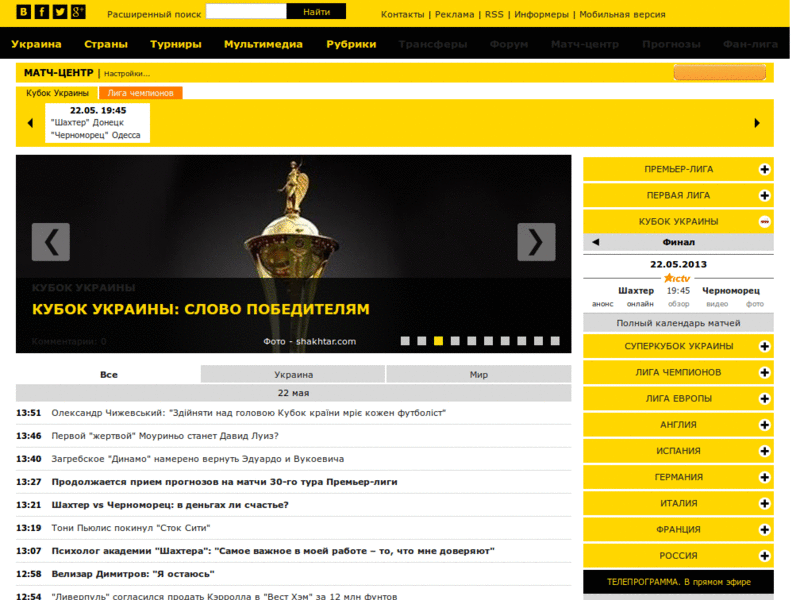This screenshot has width=800, height=600.
Task: Open the Мобильная версия link
Action: coord(622,14)
